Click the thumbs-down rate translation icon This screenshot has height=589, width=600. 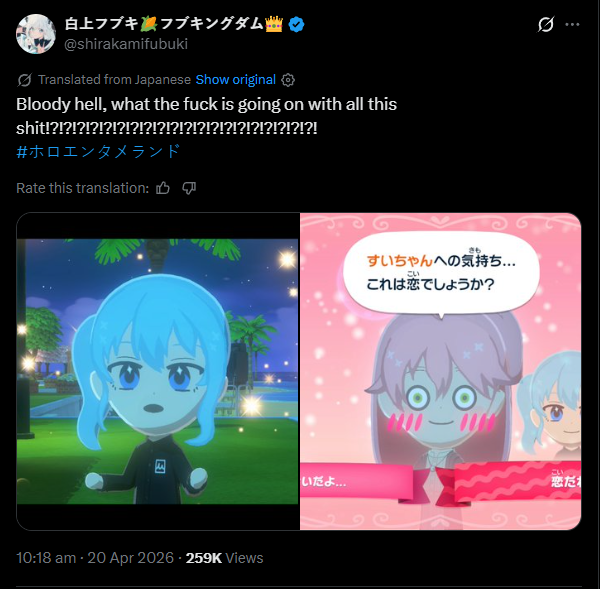[189, 188]
